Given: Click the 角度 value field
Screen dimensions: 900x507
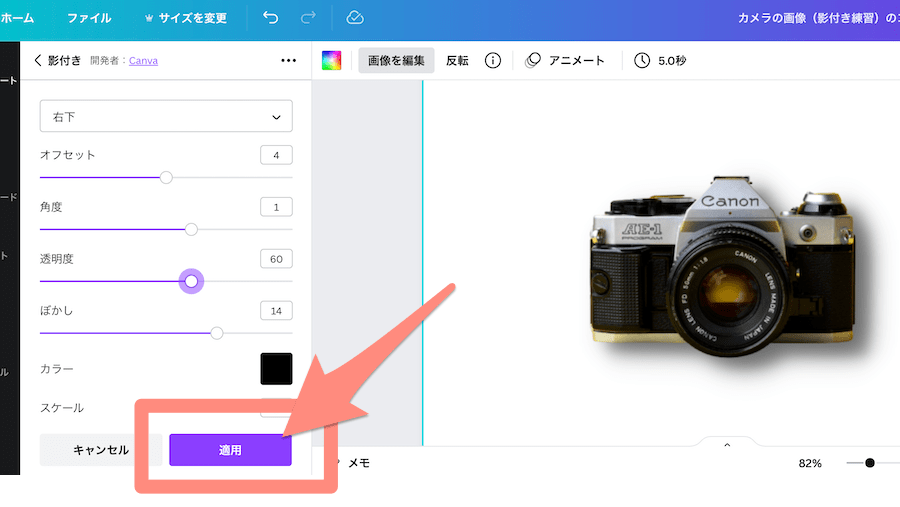Looking at the screenshot, I should 276,207.
